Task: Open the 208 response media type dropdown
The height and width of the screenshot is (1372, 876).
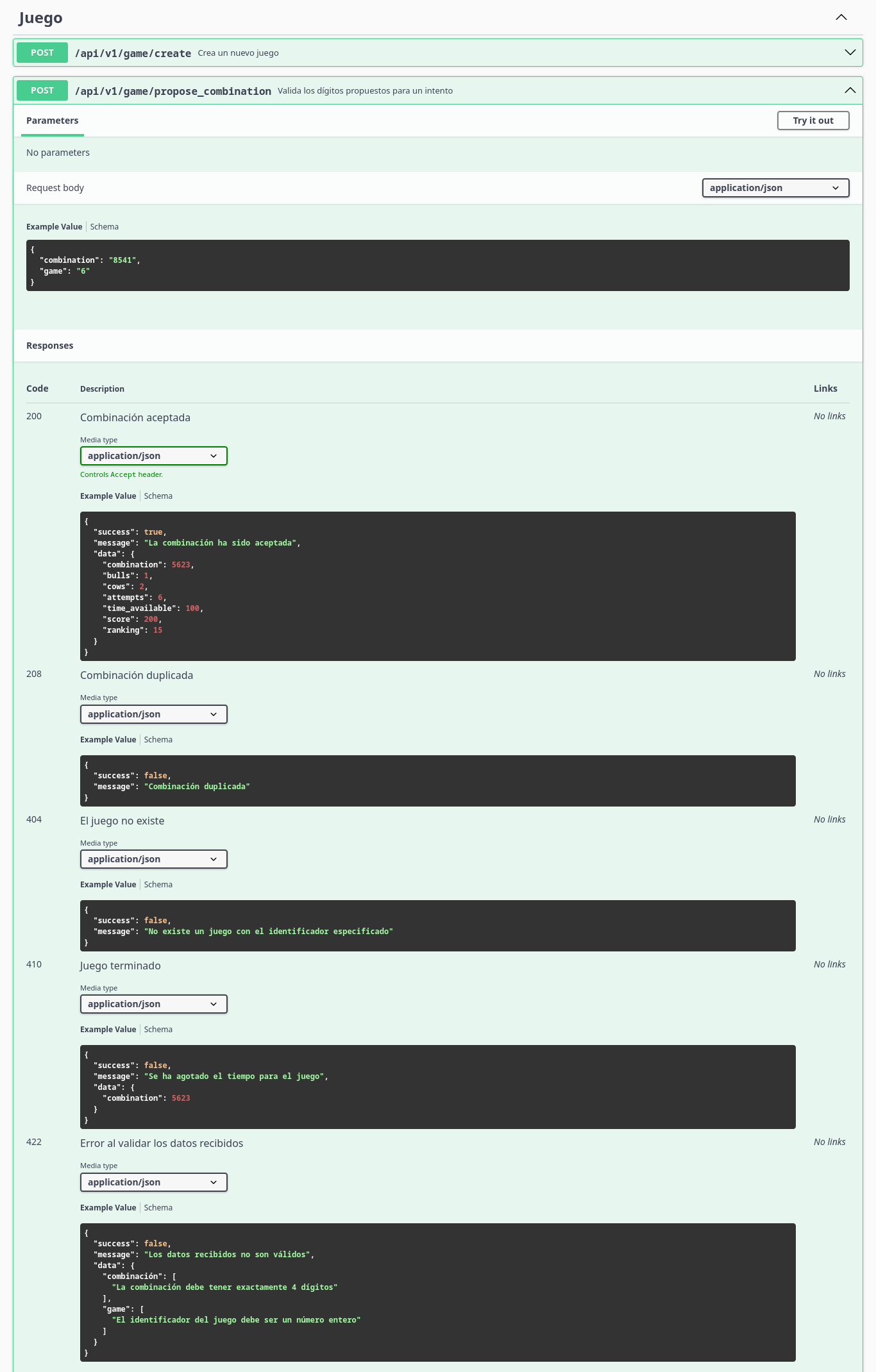Action: [153, 714]
